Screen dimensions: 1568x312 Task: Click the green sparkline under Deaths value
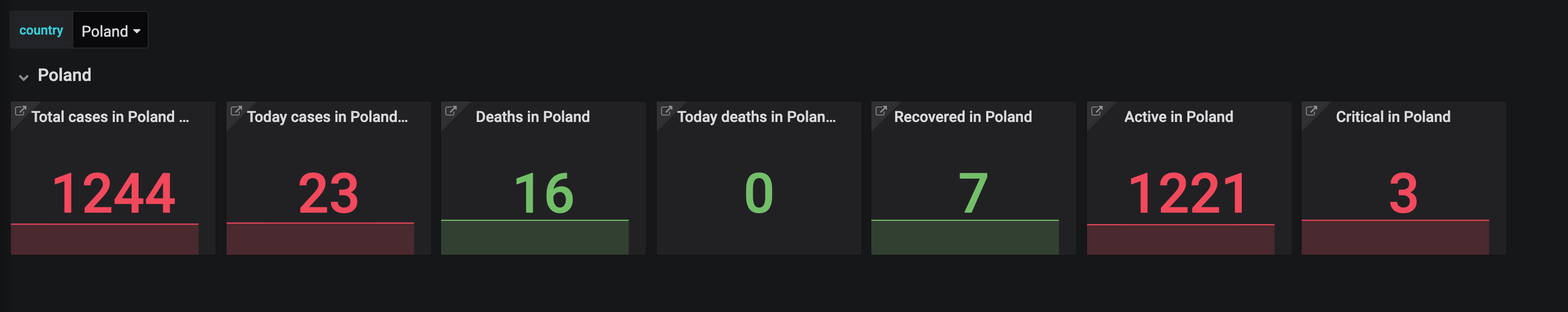(534, 238)
